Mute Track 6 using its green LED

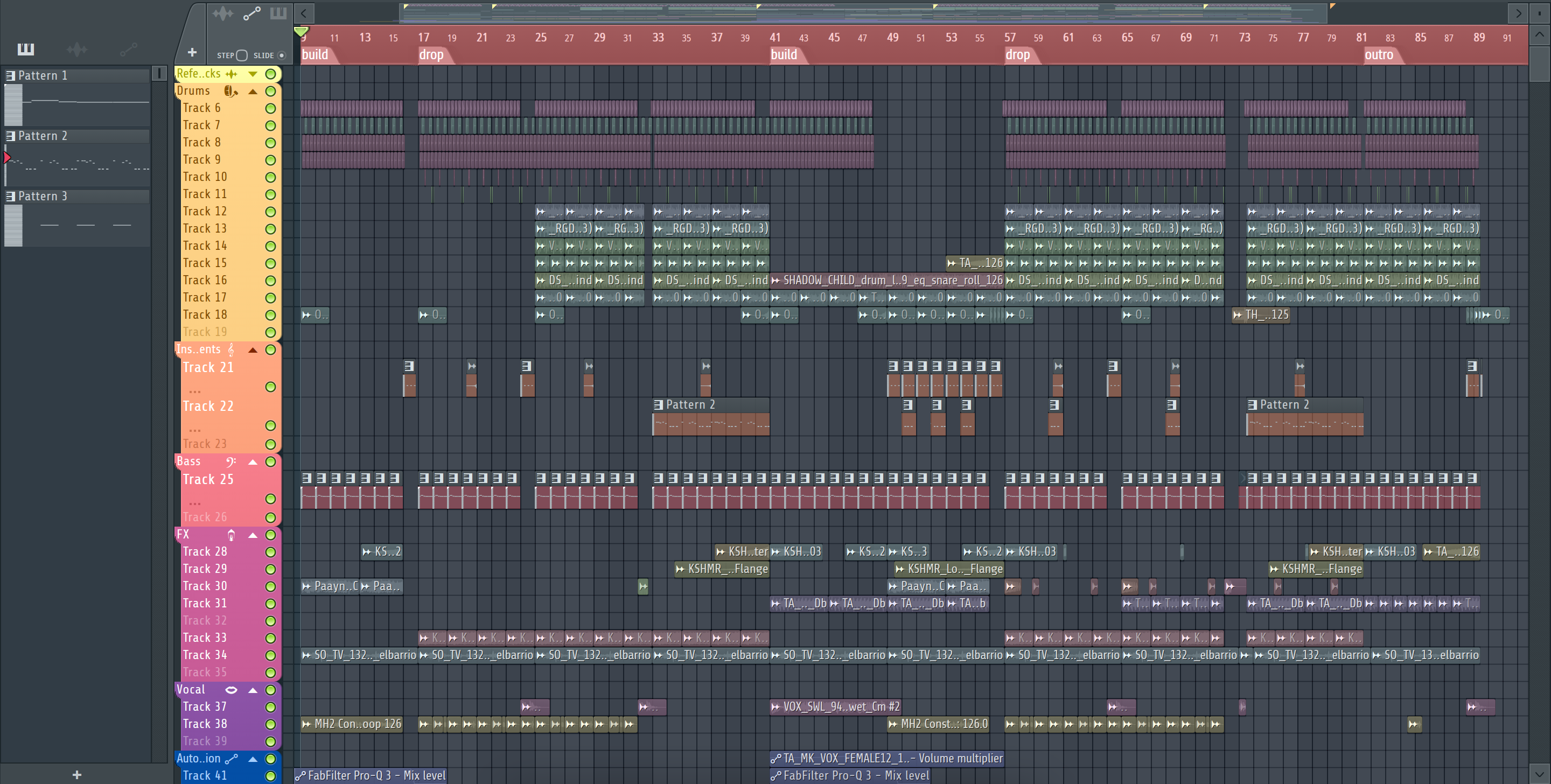tap(270, 108)
